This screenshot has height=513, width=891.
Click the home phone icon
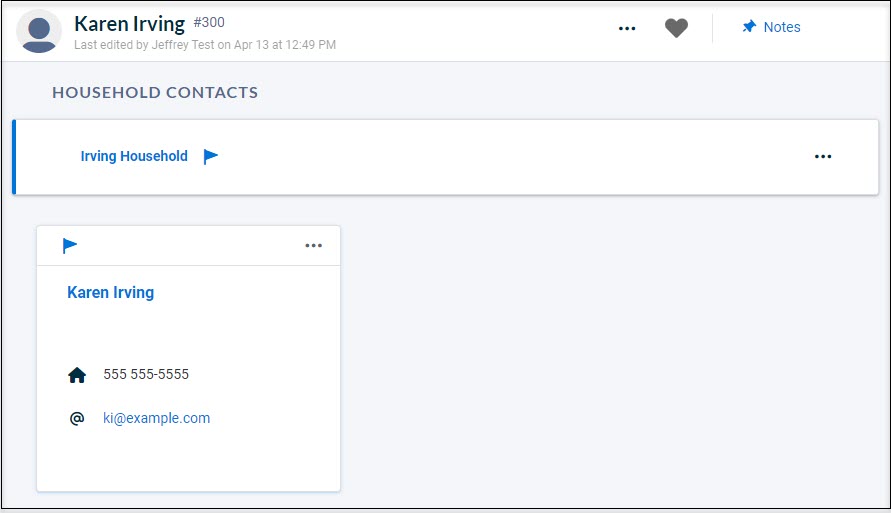coord(77,375)
